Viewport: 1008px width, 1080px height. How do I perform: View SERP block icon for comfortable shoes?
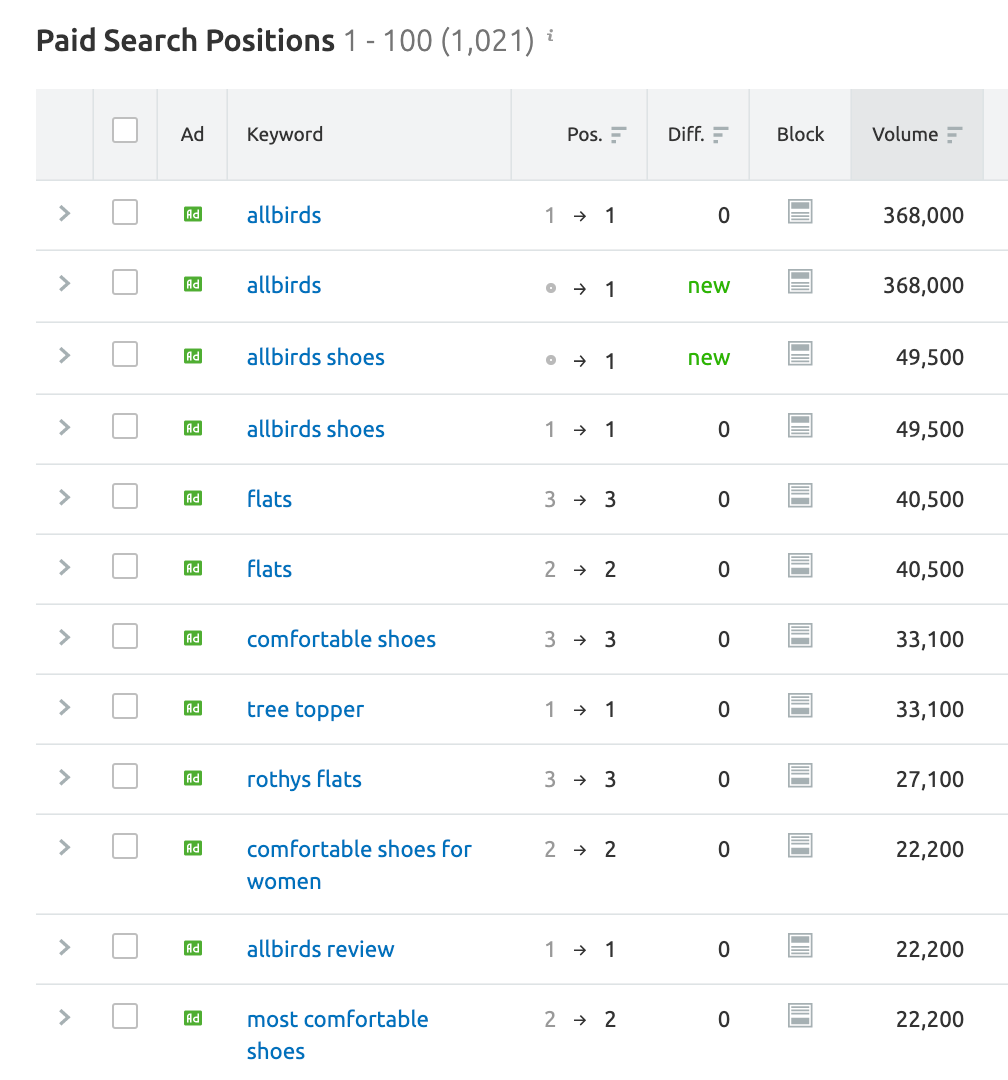tap(800, 636)
